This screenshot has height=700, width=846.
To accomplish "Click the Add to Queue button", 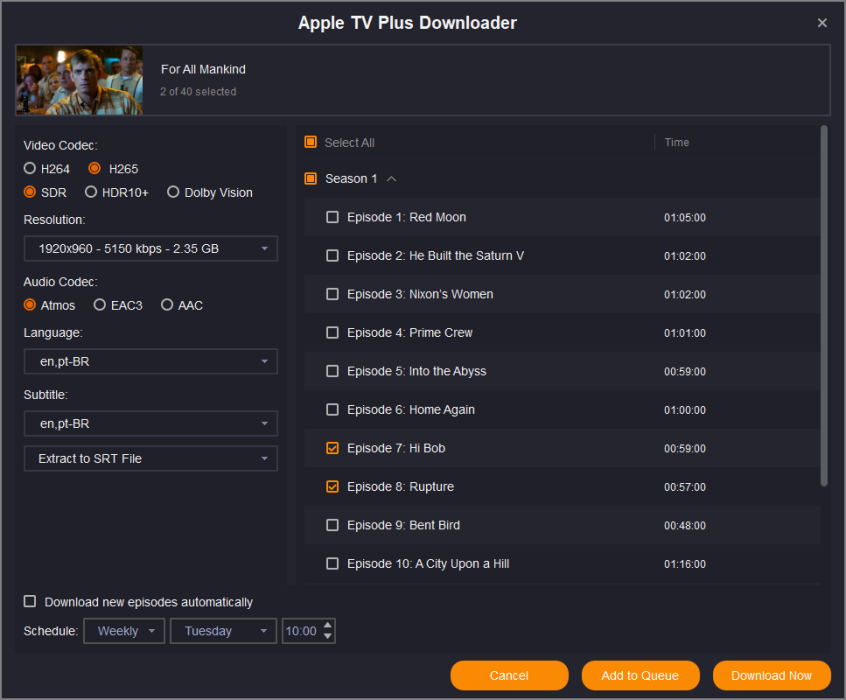I will pyautogui.click(x=640, y=676).
